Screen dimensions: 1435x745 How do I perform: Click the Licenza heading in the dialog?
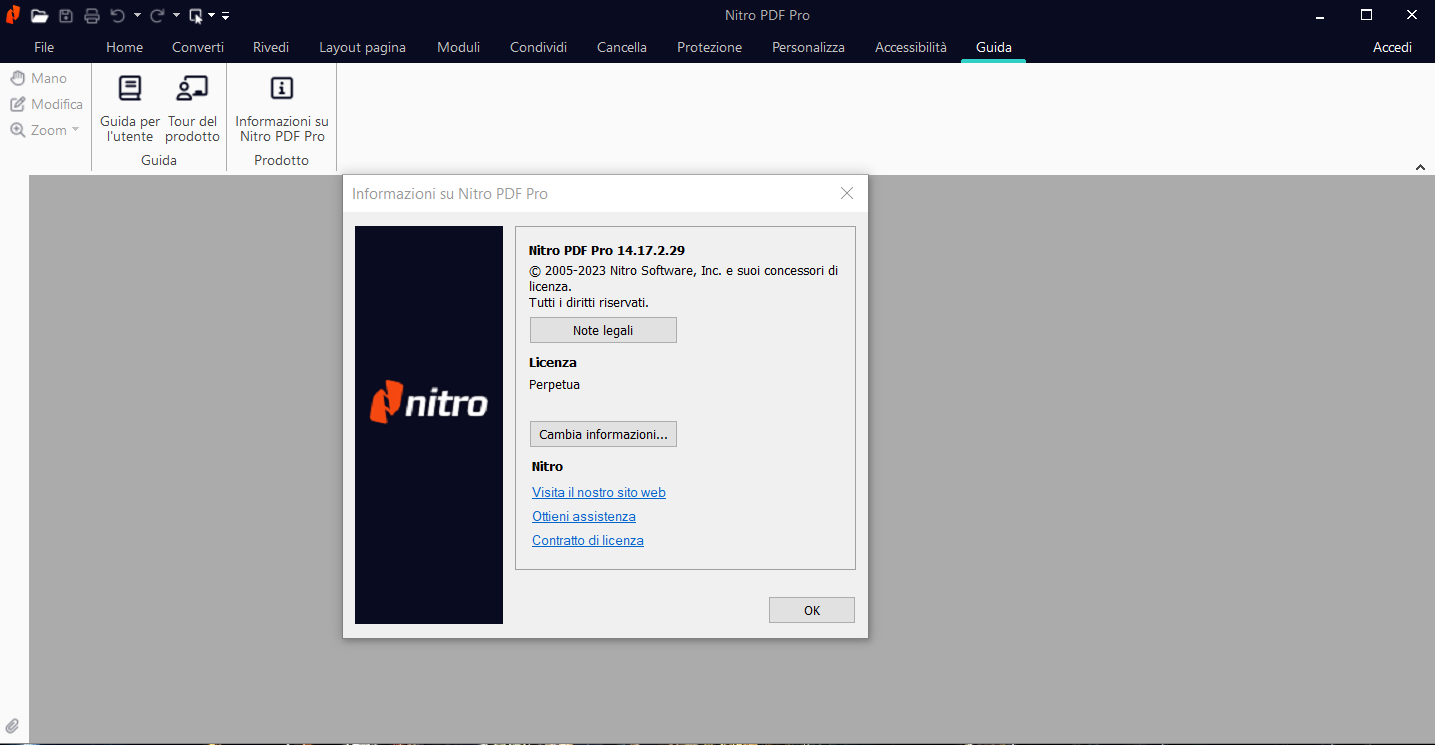(x=553, y=362)
